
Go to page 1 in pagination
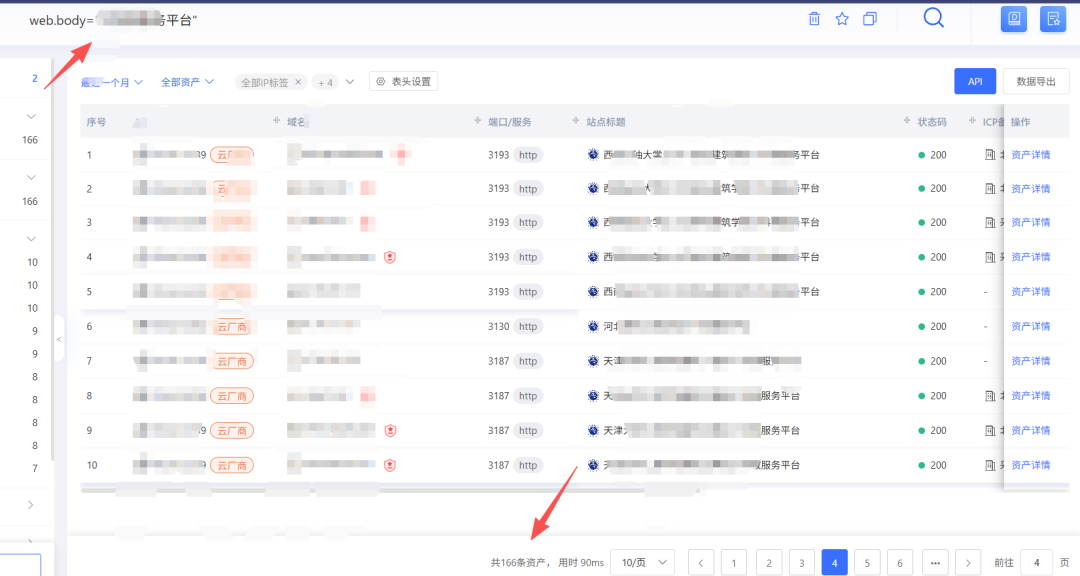pyautogui.click(x=734, y=563)
